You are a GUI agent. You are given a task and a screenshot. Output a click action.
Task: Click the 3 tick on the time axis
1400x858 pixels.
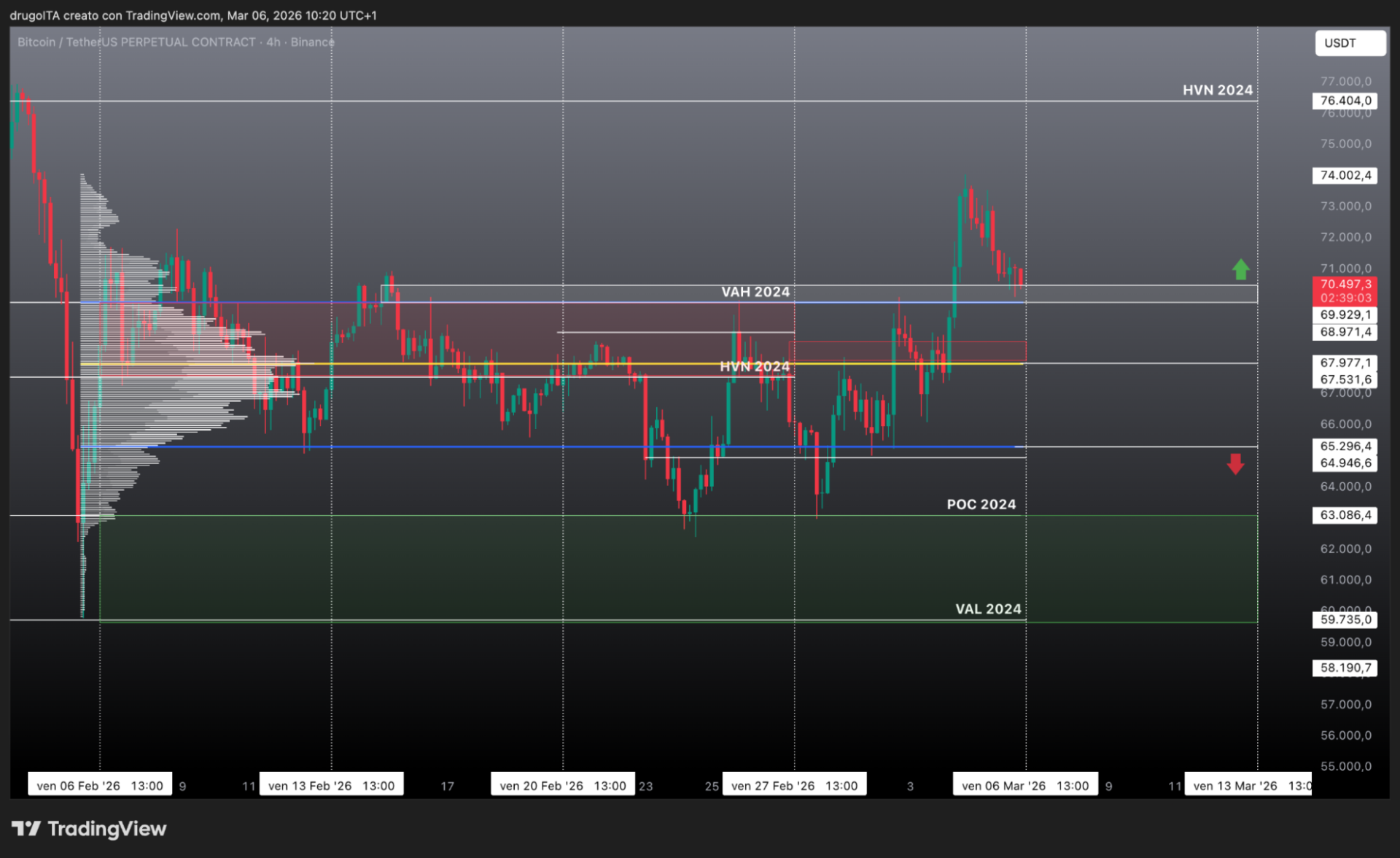point(910,786)
